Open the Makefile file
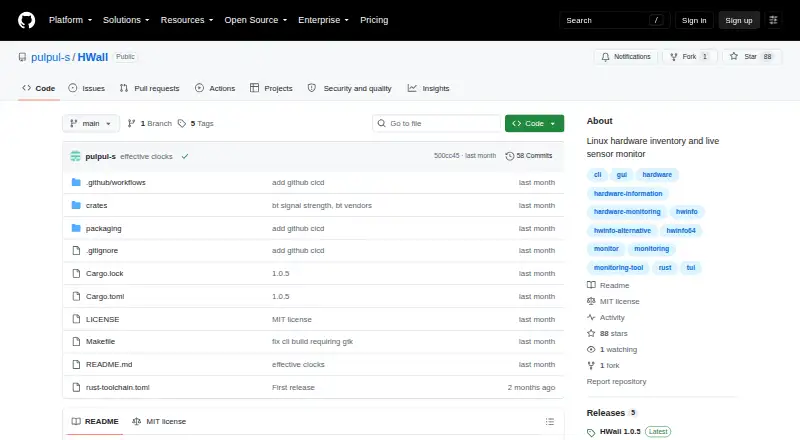800x440 pixels. (x=101, y=341)
